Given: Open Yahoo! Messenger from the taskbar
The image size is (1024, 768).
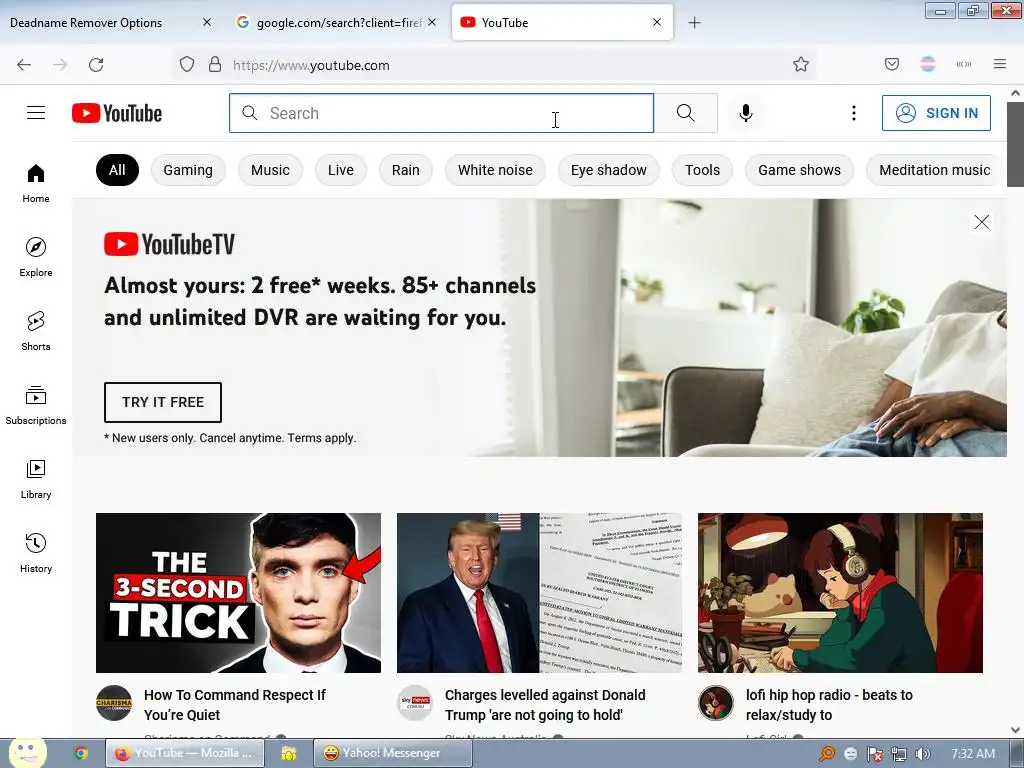Looking at the screenshot, I should click(392, 753).
